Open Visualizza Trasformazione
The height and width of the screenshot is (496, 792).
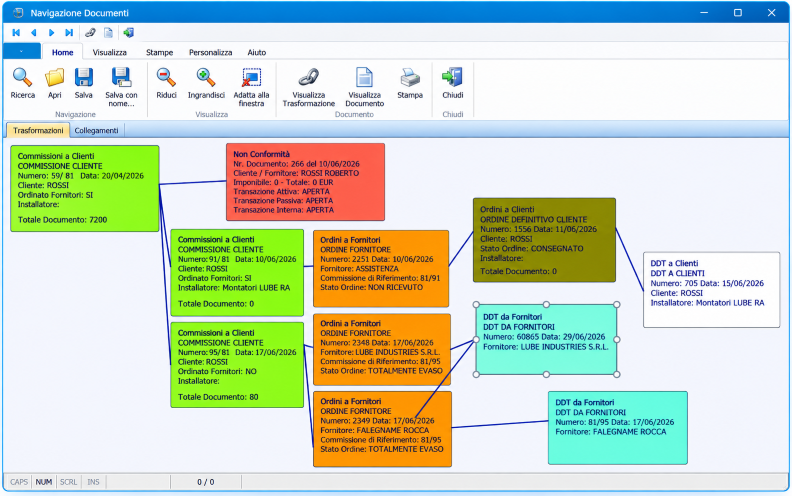[x=309, y=87]
